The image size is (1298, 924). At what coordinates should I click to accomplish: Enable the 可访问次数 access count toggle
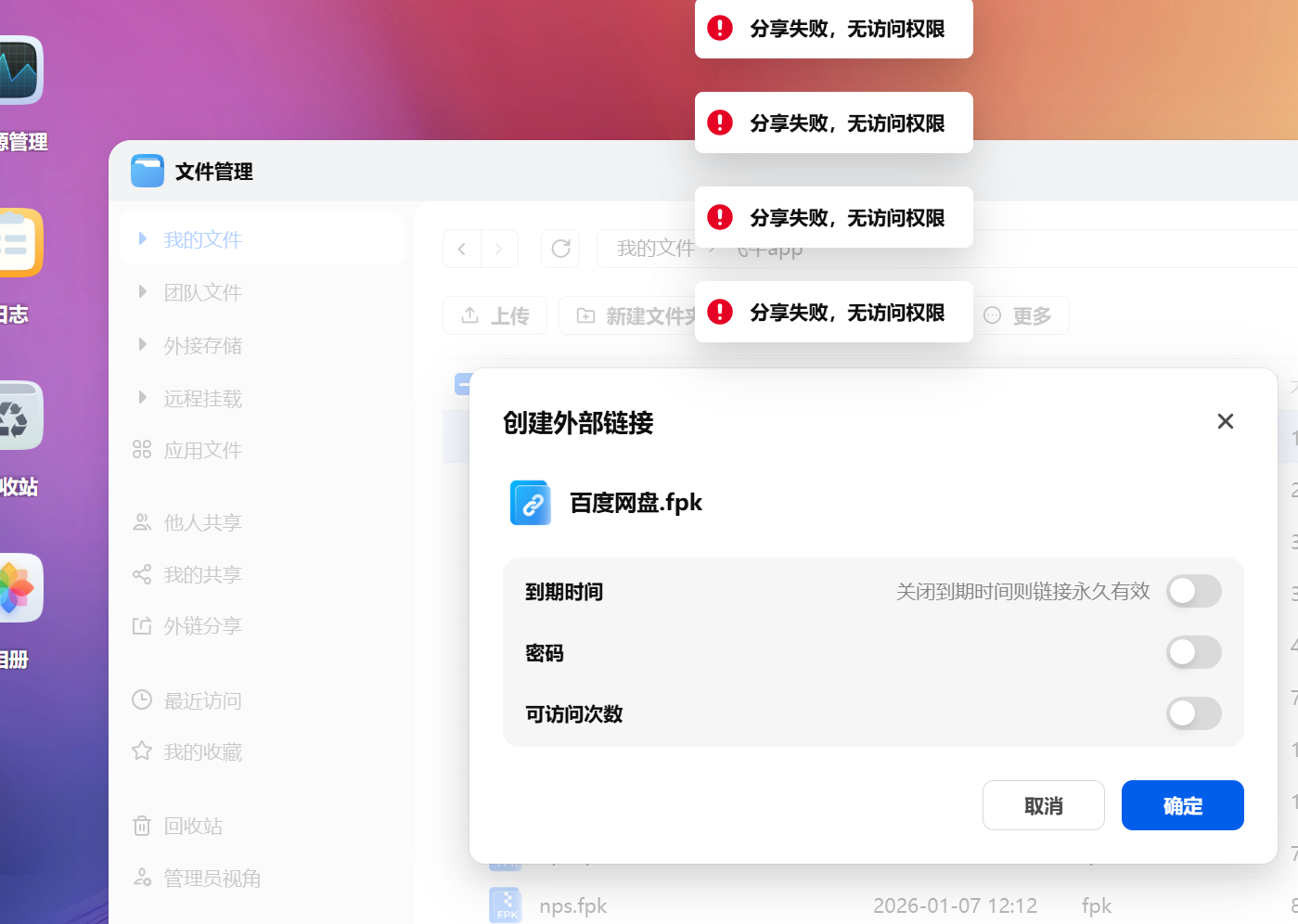tap(1194, 713)
